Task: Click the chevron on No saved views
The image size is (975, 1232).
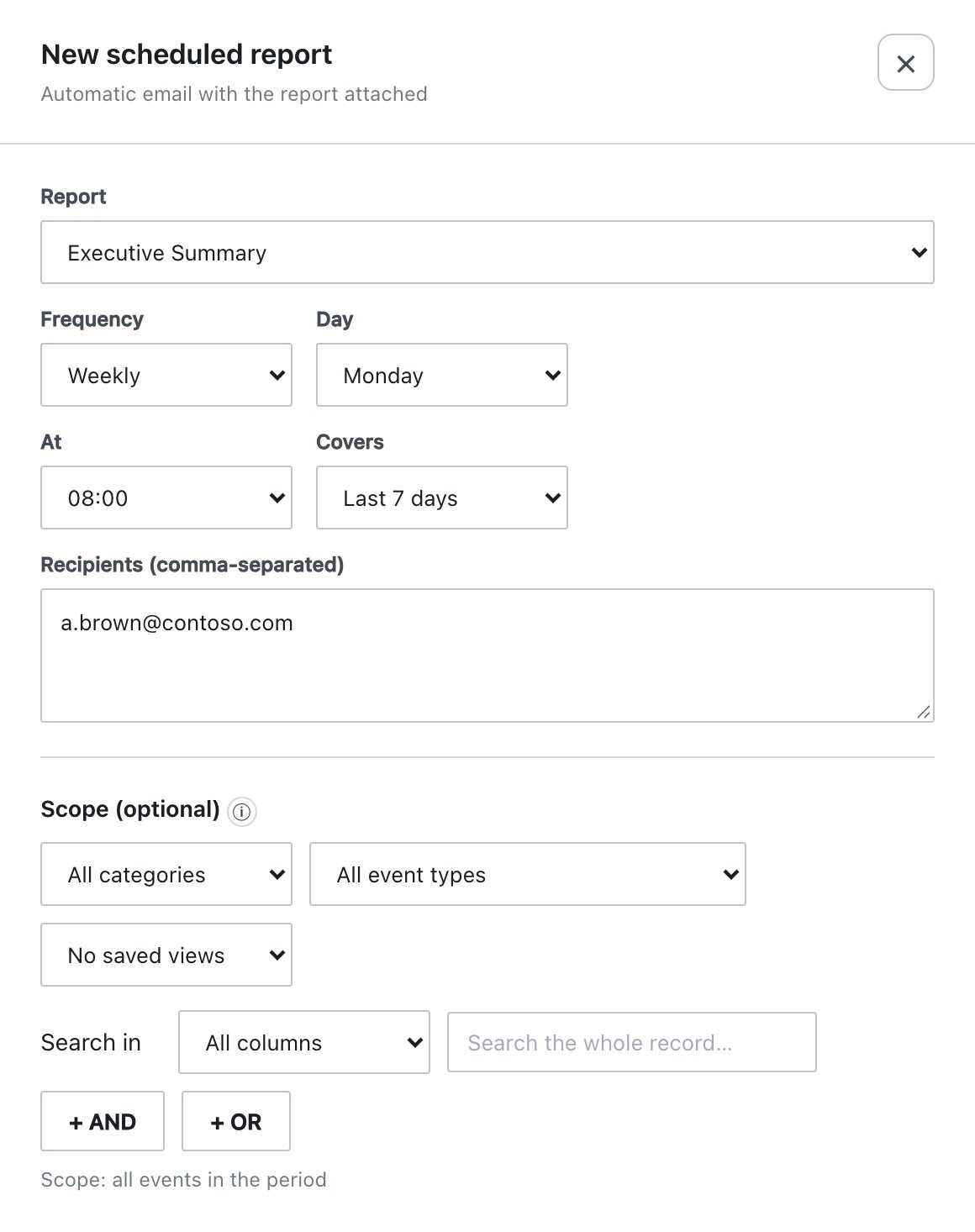Action: pyautogui.click(x=277, y=955)
